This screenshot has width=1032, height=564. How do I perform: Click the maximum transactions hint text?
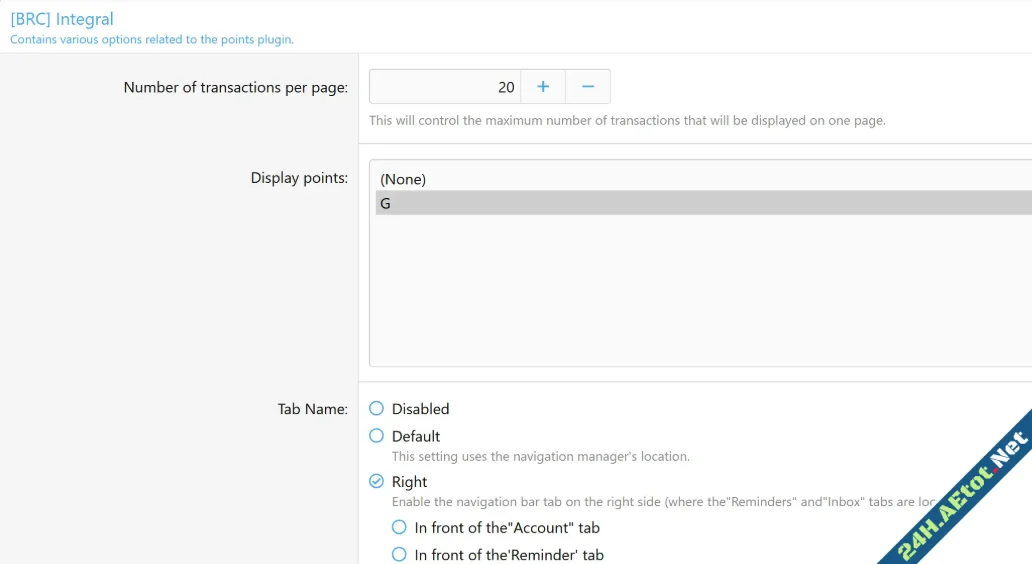[x=627, y=121]
